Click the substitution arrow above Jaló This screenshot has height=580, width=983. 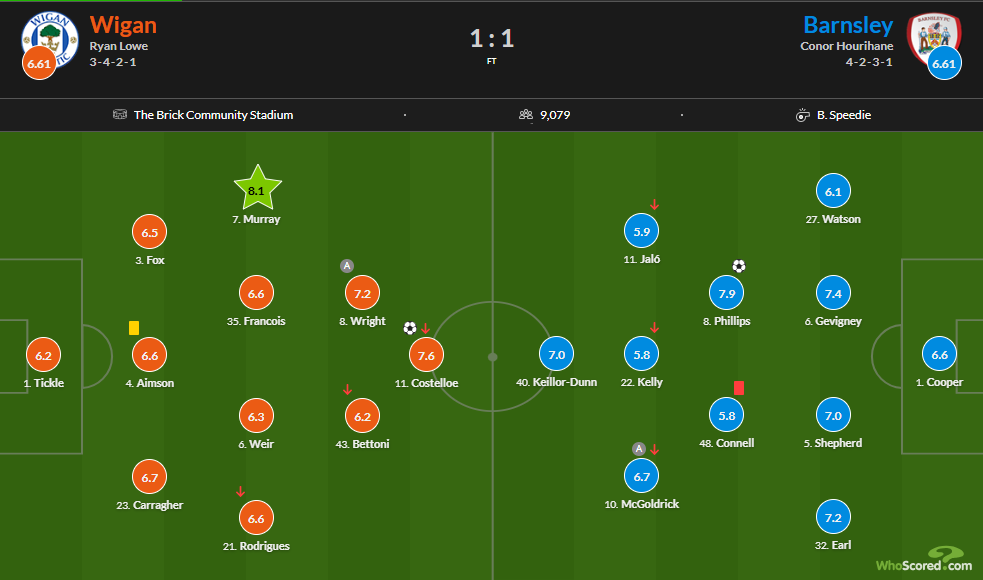point(654,204)
